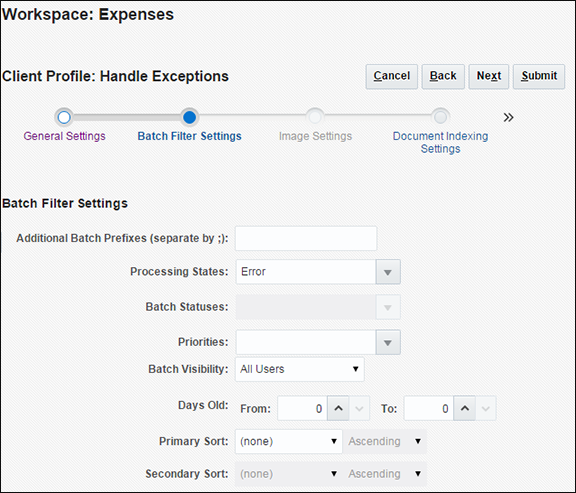Submit the client profile

tap(539, 76)
